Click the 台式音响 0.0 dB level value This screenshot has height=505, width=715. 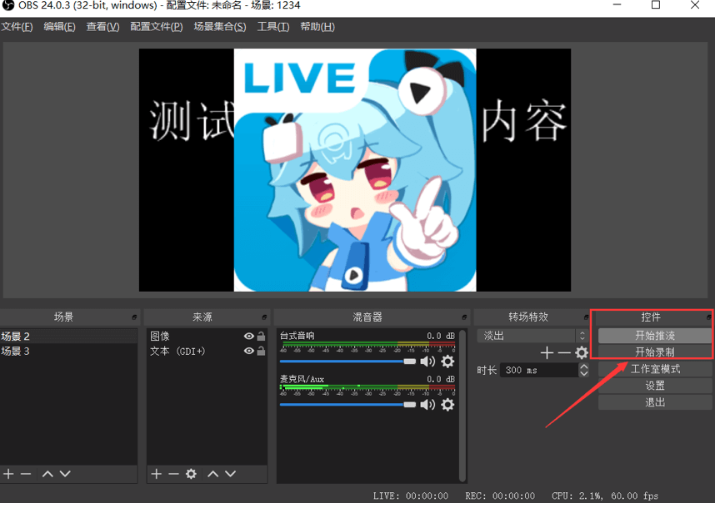click(x=440, y=336)
